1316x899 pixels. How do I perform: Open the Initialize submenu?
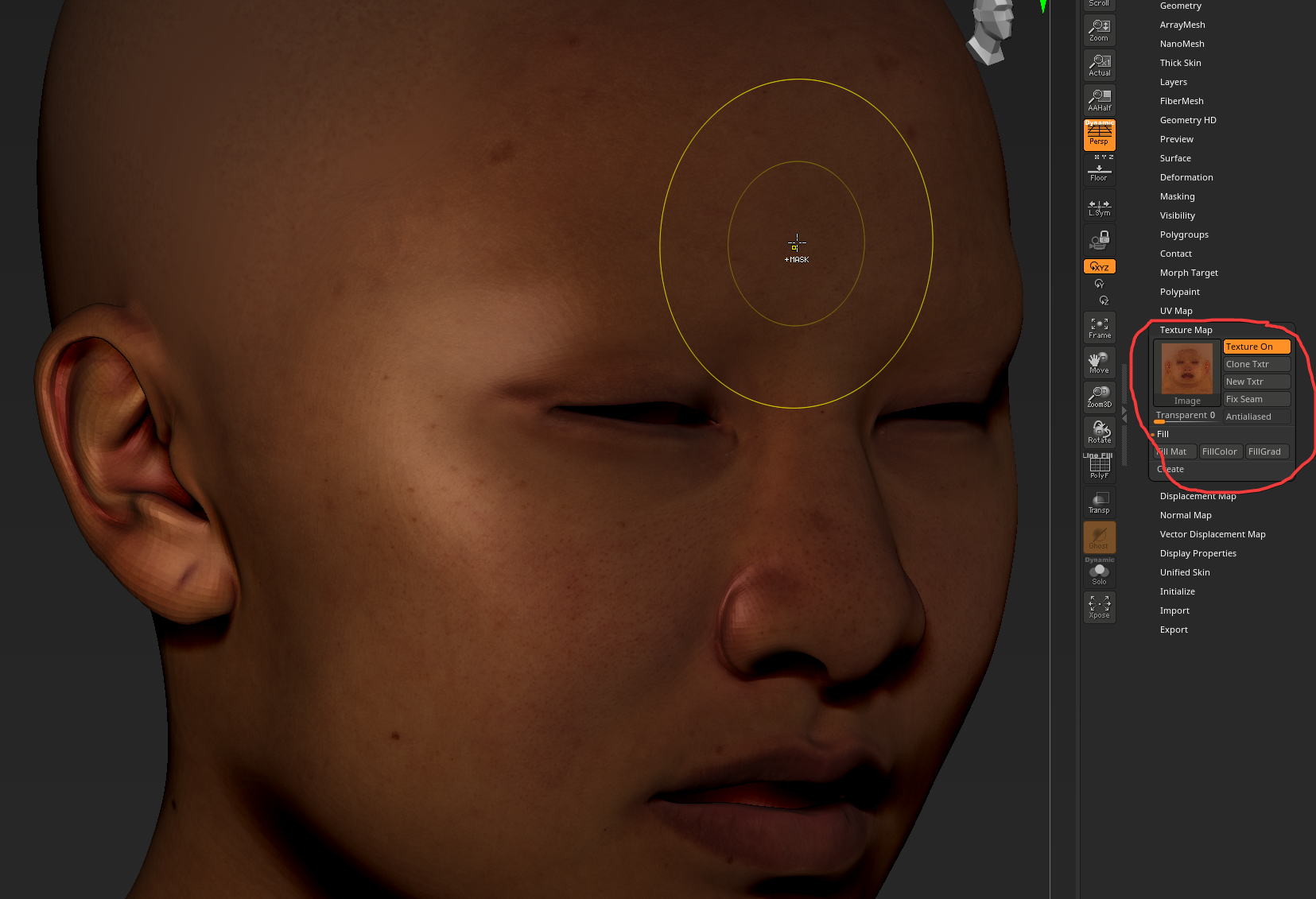1177,591
